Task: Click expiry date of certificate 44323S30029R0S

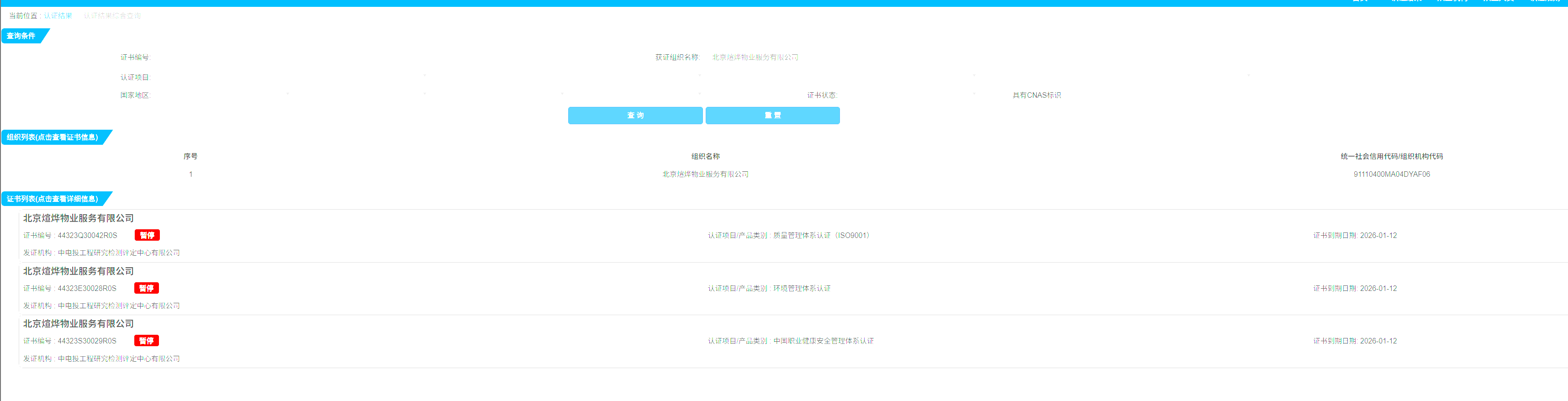Action: (1378, 341)
